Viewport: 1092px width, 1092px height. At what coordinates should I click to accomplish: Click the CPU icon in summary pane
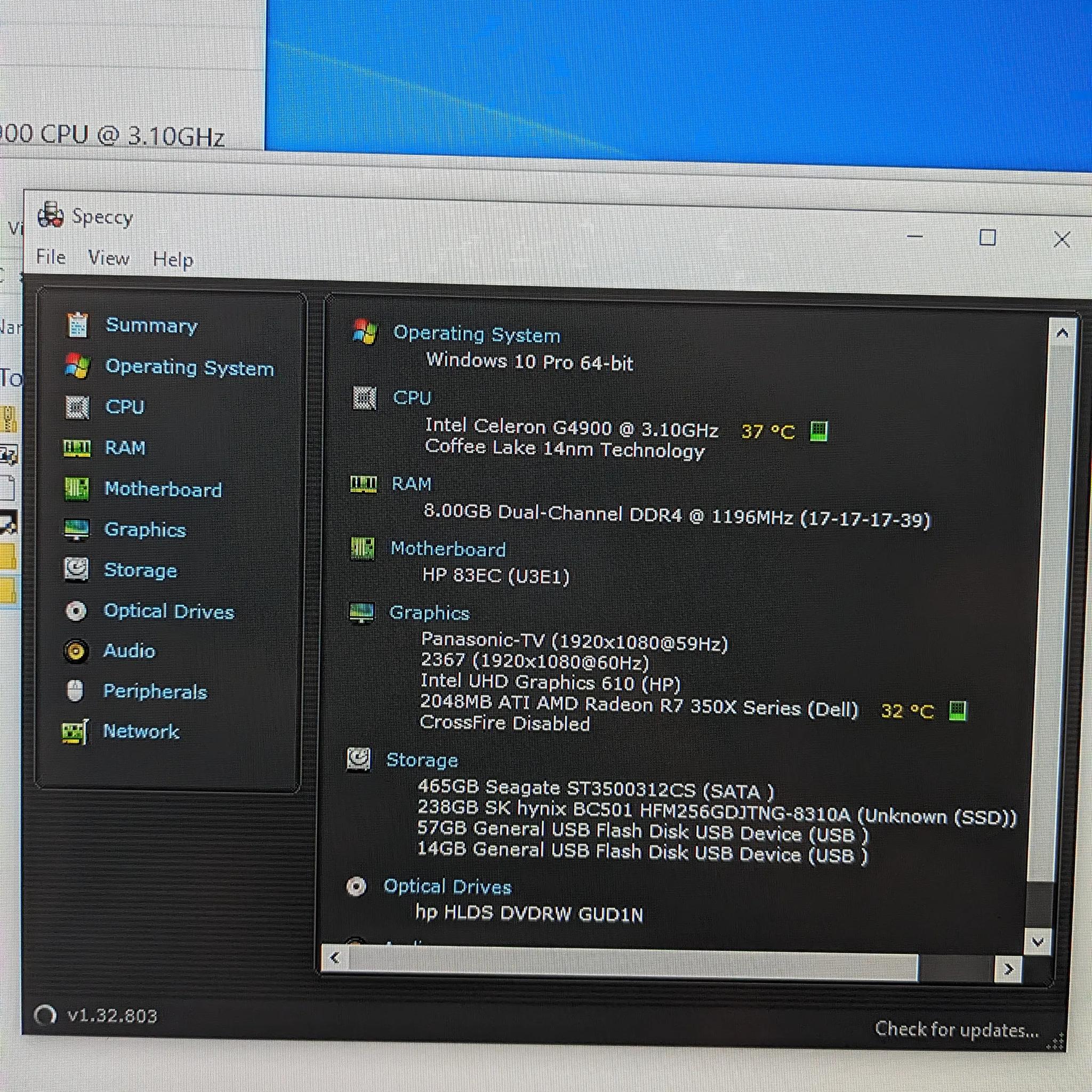365,398
